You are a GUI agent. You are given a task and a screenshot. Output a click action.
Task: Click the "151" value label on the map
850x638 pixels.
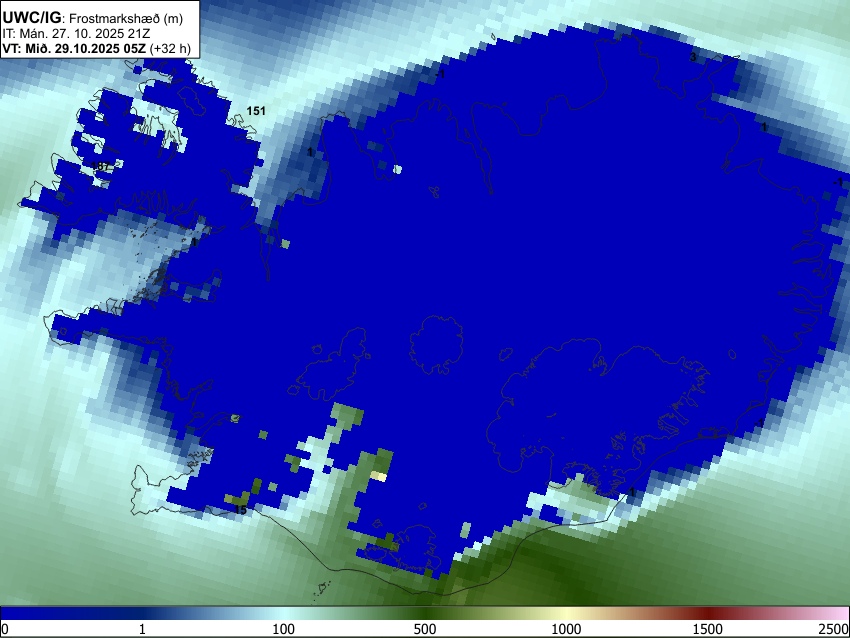click(256, 111)
